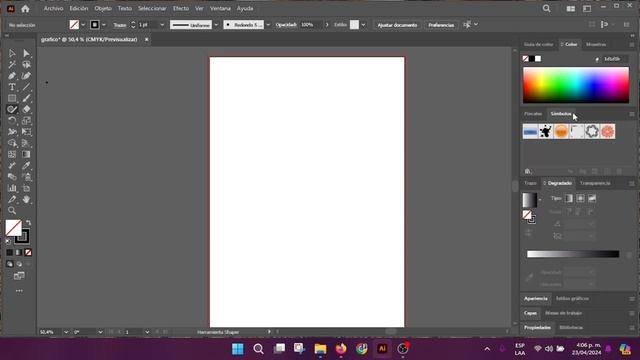The width and height of the screenshot is (640, 360).
Task: Select the Curvature tool
Action: [x=27, y=76]
